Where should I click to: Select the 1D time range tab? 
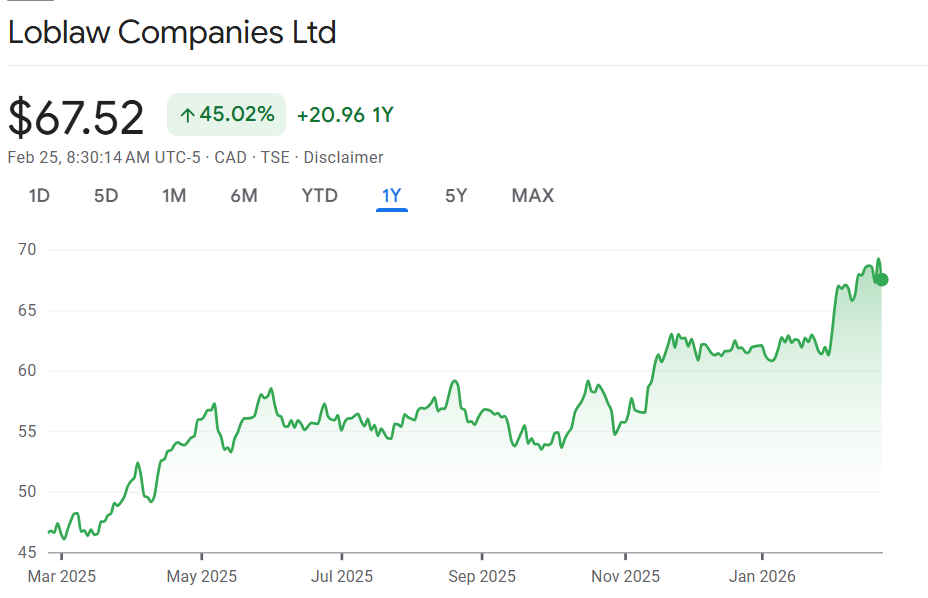[39, 196]
